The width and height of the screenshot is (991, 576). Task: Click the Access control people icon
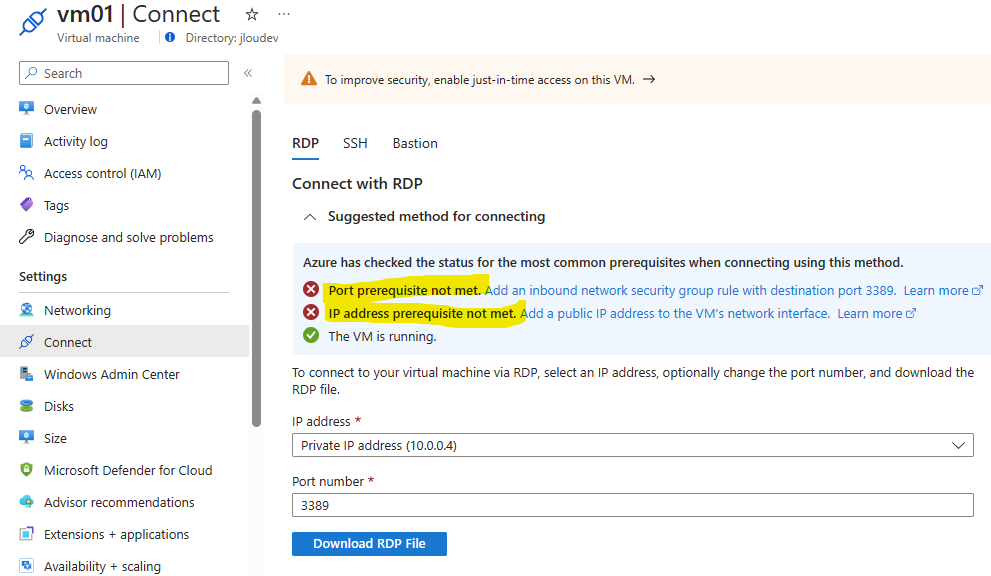pos(27,173)
